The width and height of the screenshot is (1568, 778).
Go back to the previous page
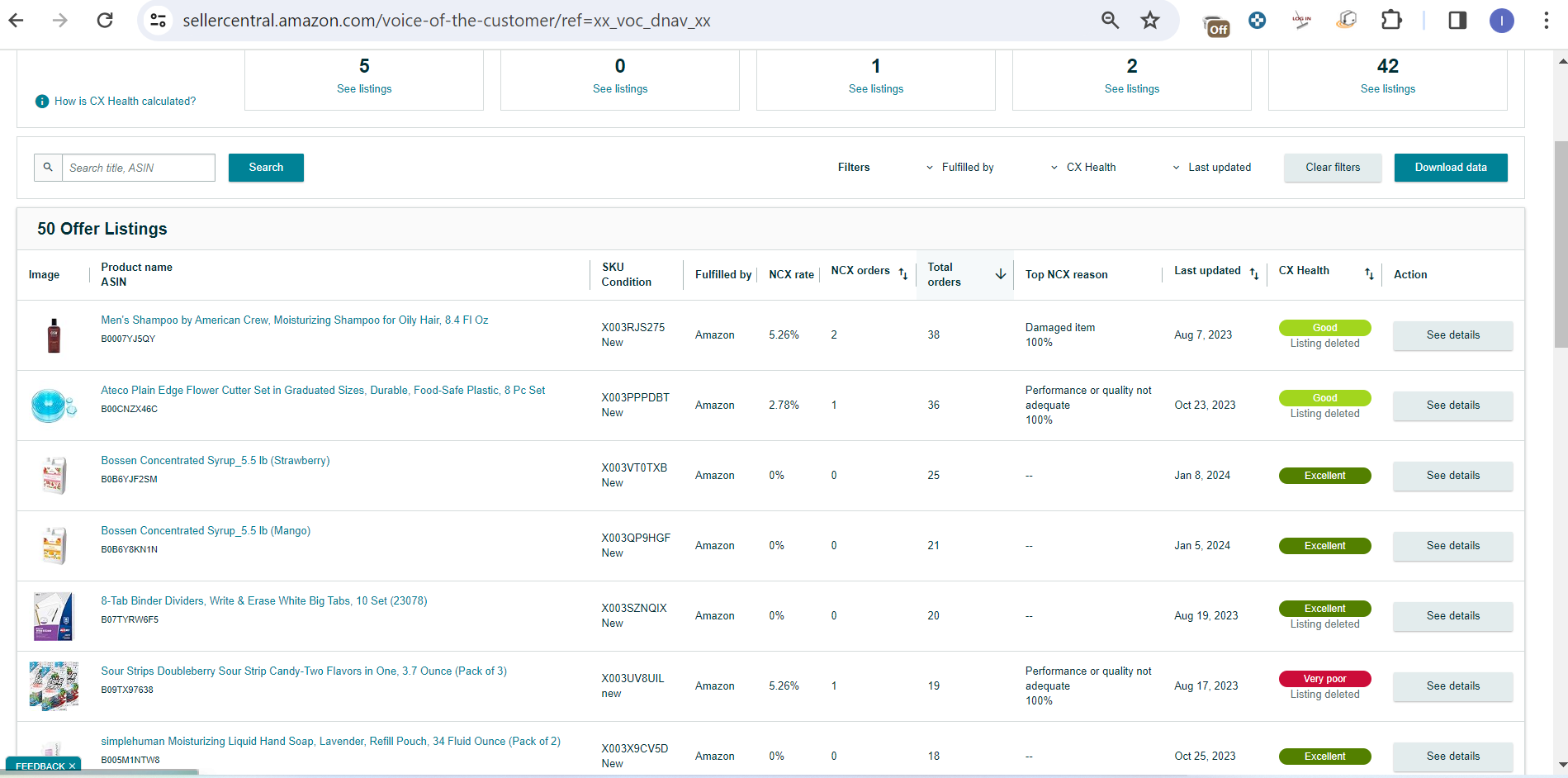(x=17, y=20)
